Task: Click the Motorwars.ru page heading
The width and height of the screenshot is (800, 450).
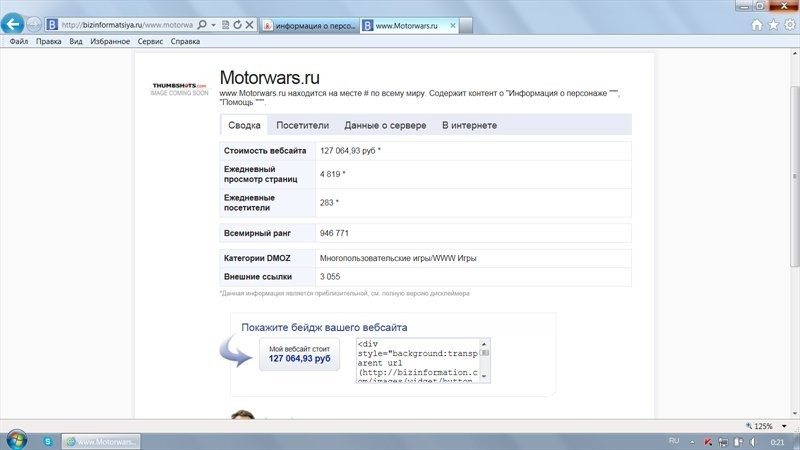Action: [269, 78]
